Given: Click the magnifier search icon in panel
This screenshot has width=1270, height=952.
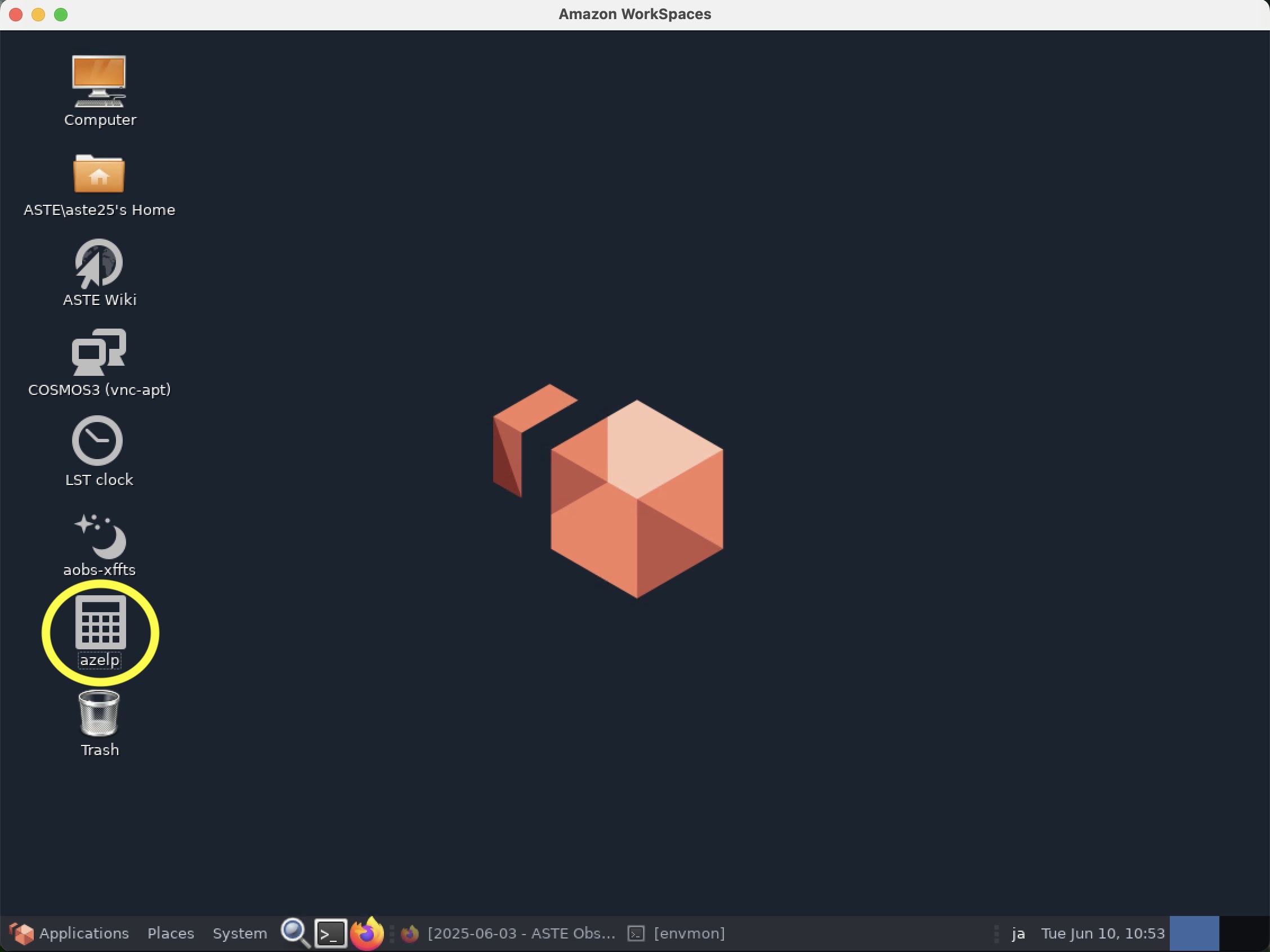Looking at the screenshot, I should (x=295, y=933).
